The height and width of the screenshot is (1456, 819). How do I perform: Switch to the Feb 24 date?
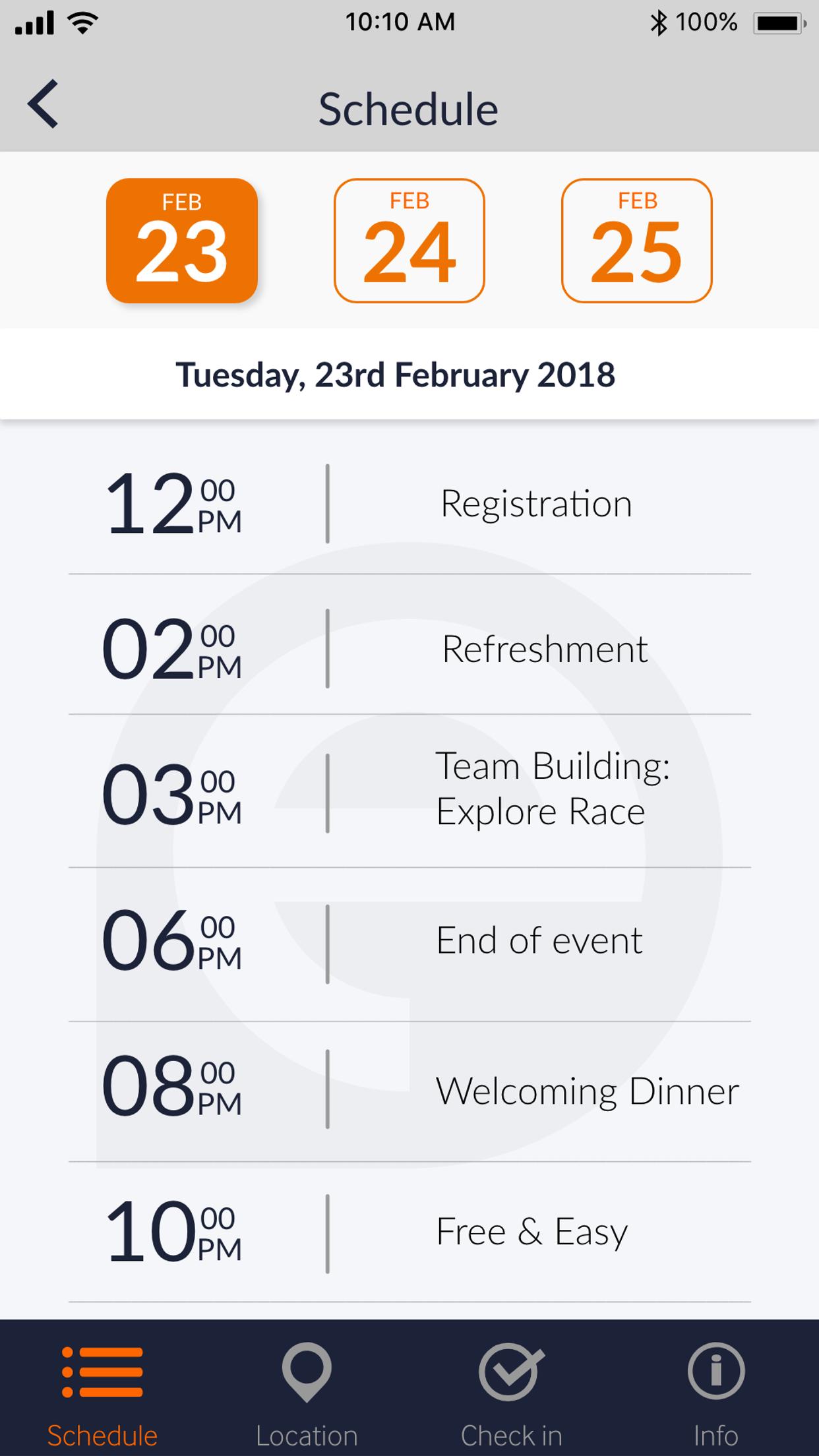(x=409, y=241)
